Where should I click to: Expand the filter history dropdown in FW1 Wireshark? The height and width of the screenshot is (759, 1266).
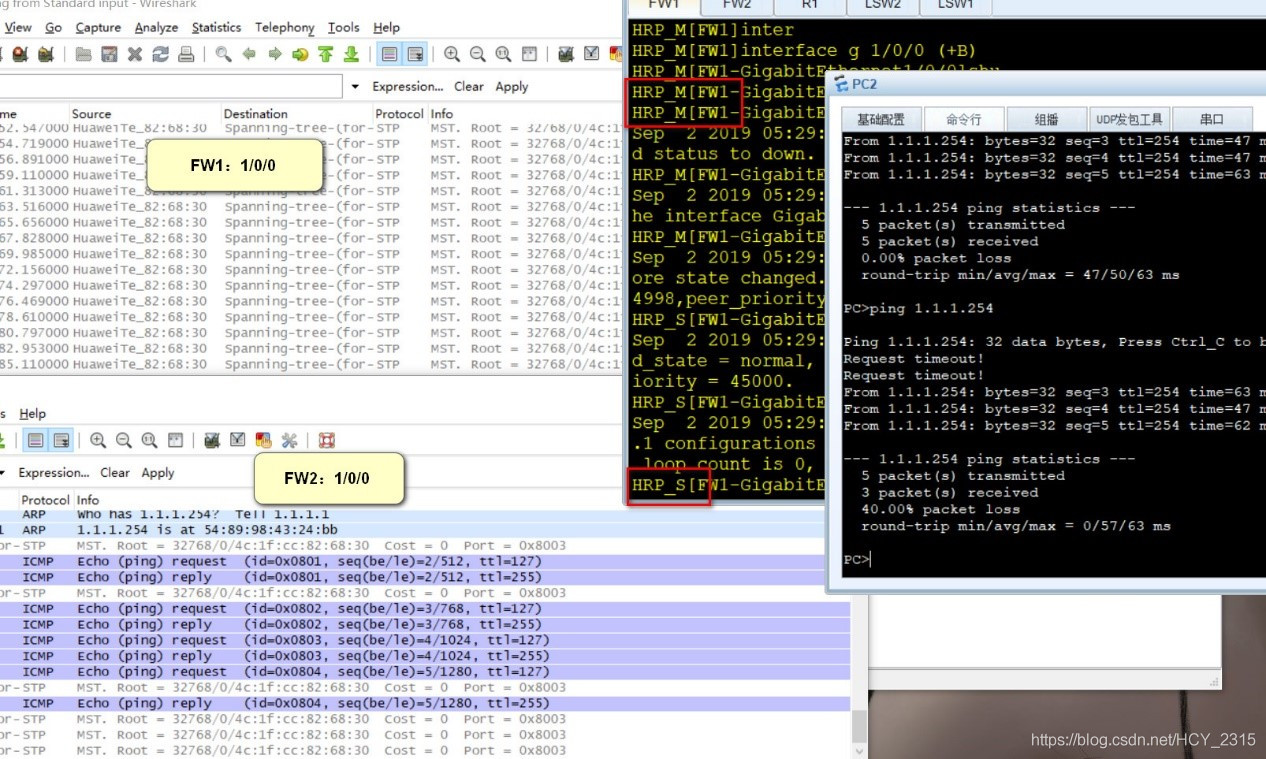[x=355, y=87]
